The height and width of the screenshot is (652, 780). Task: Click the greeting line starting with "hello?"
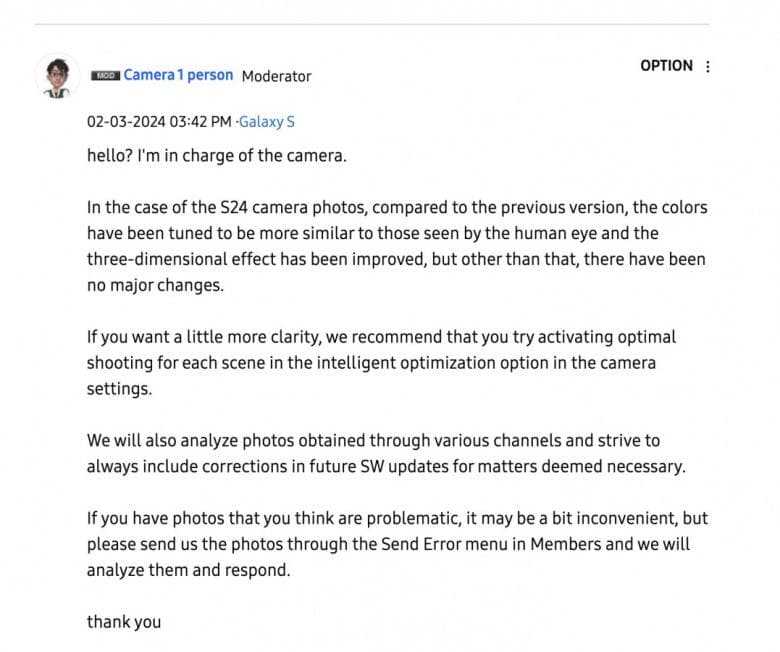(x=217, y=156)
